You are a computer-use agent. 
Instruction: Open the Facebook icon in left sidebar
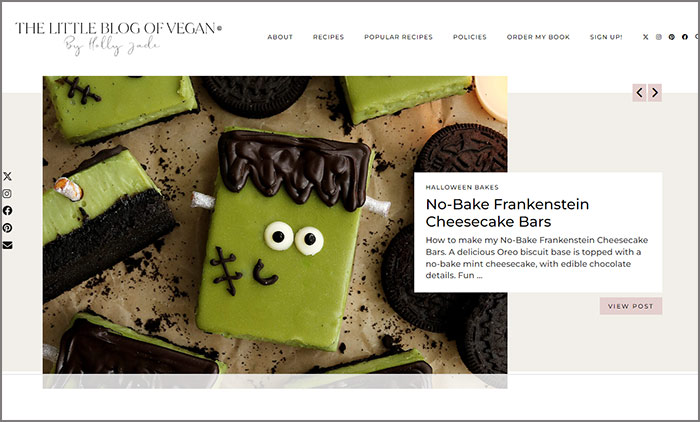(x=7, y=210)
